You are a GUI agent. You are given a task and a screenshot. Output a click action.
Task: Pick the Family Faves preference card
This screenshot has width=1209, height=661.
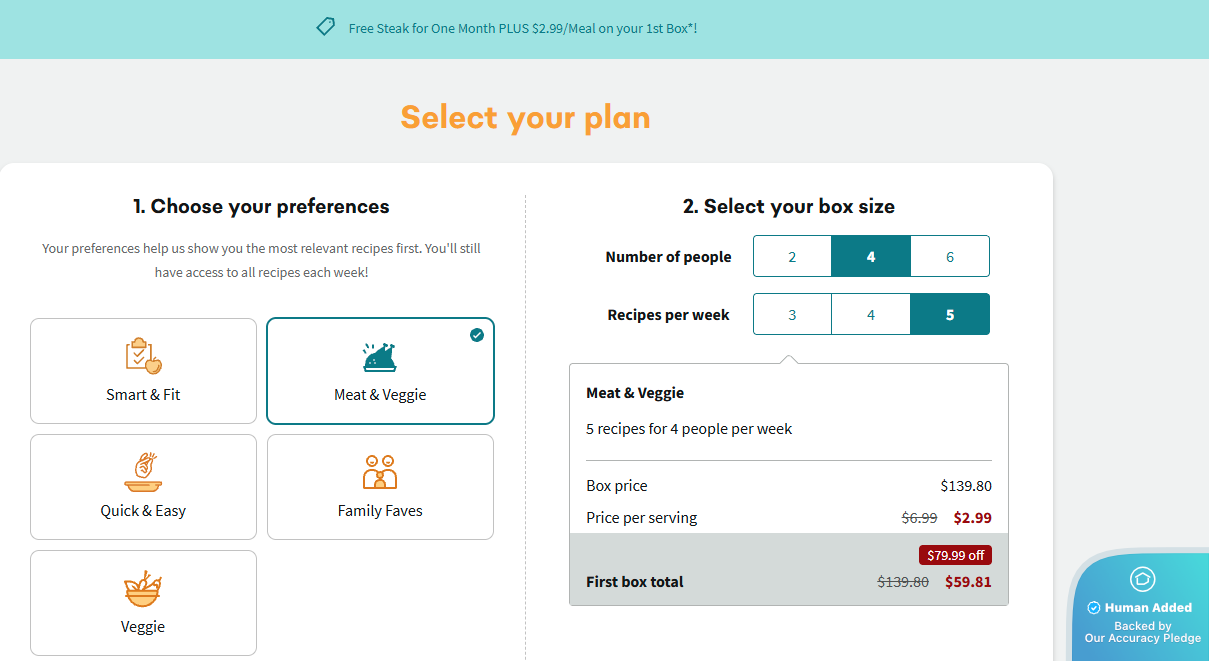[380, 487]
